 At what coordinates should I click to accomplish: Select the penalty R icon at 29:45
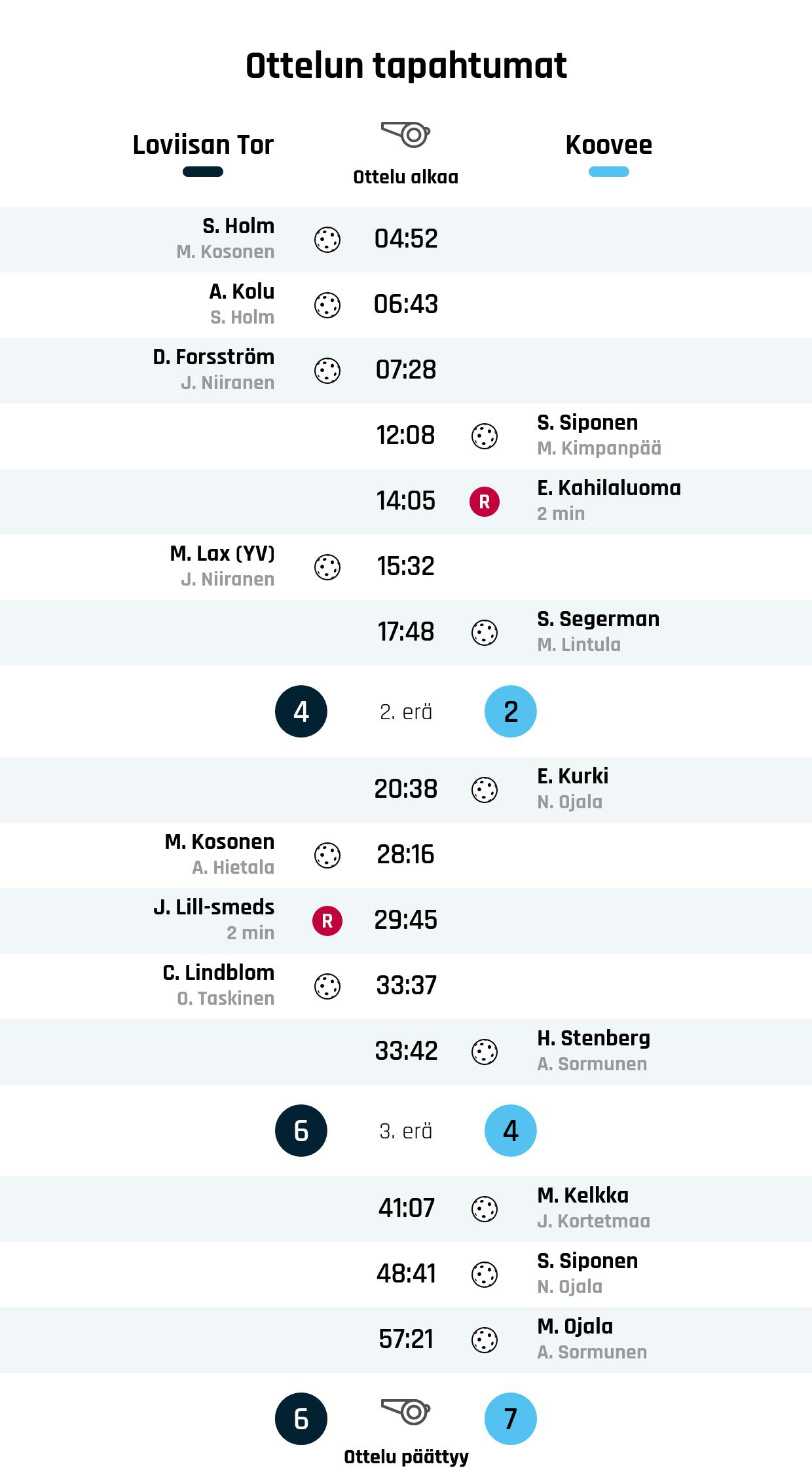[x=327, y=921]
